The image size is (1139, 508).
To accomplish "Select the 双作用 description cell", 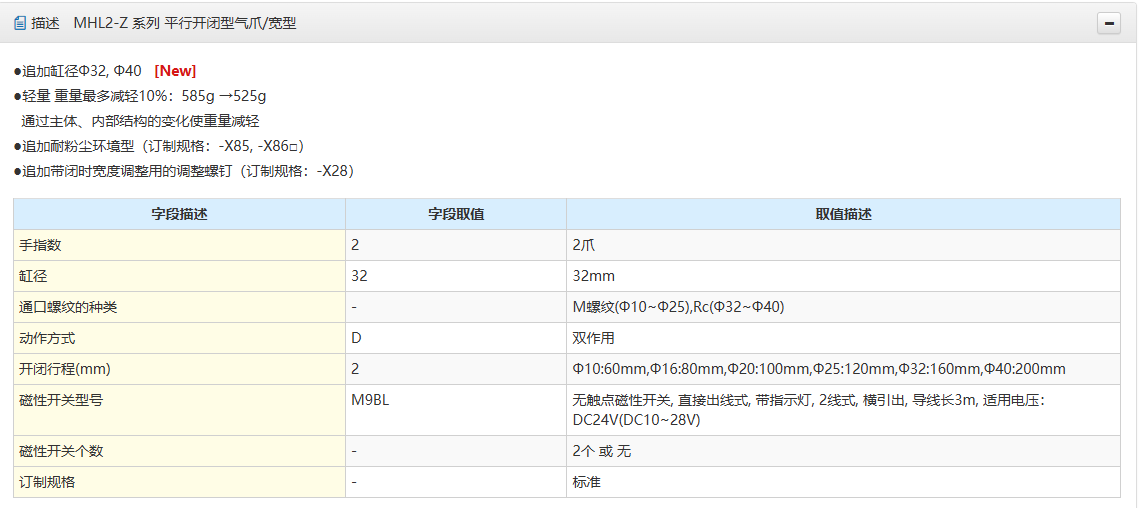I will (x=593, y=338).
